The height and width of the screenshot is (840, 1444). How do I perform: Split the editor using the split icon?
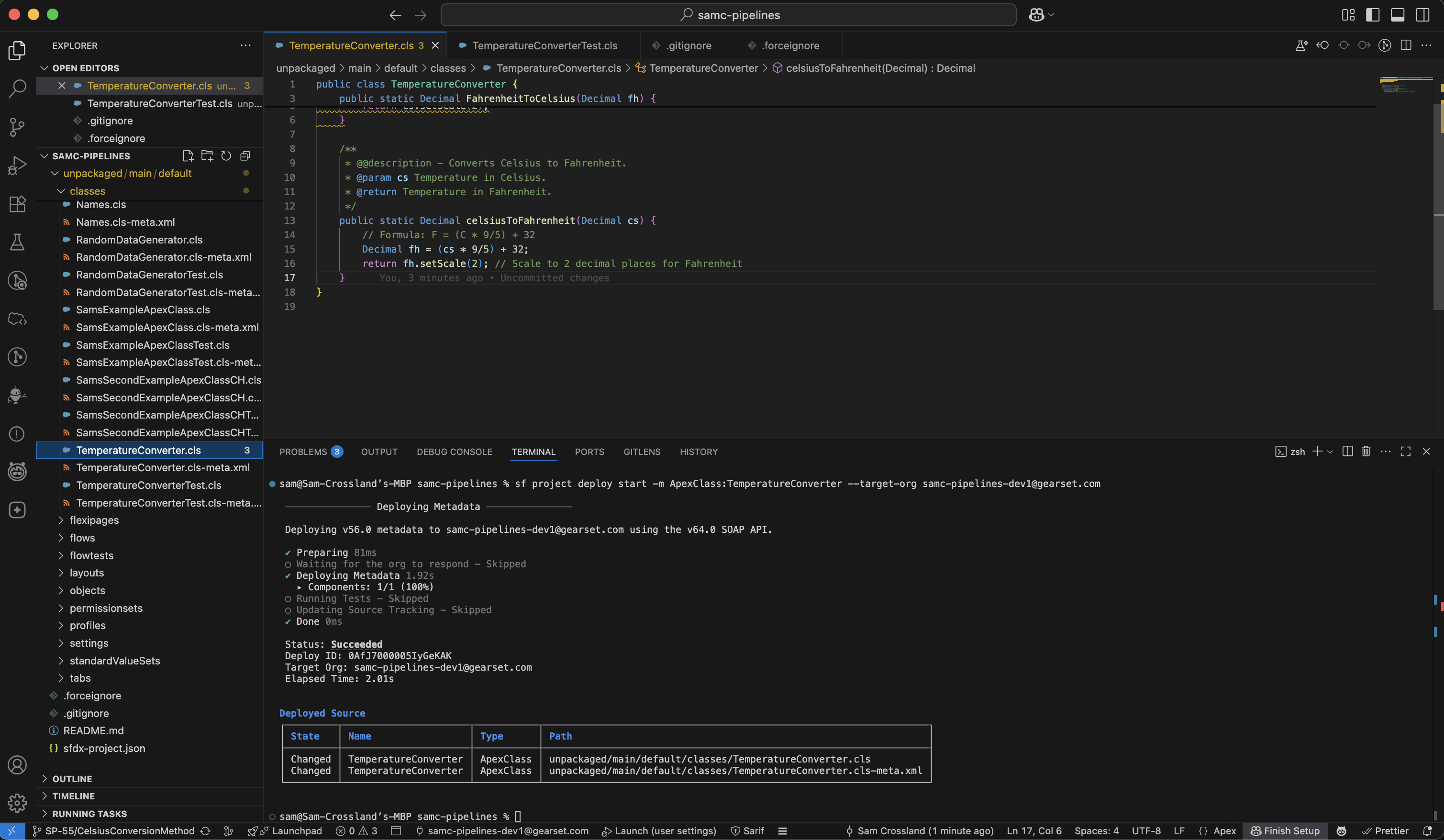[x=1406, y=45]
